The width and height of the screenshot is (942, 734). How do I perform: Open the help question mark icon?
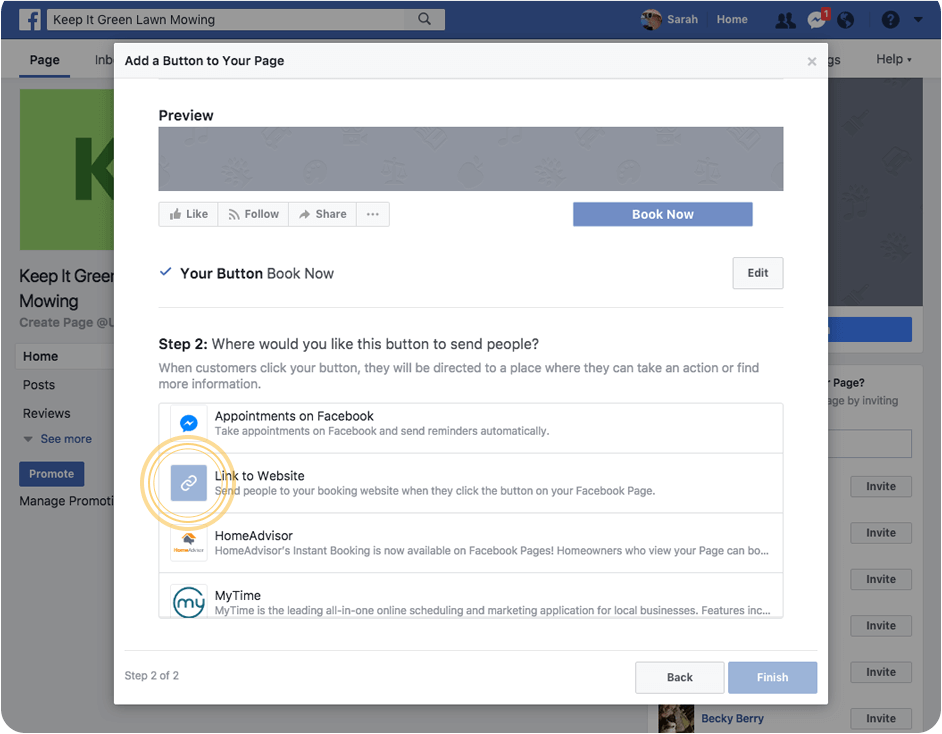[890, 20]
